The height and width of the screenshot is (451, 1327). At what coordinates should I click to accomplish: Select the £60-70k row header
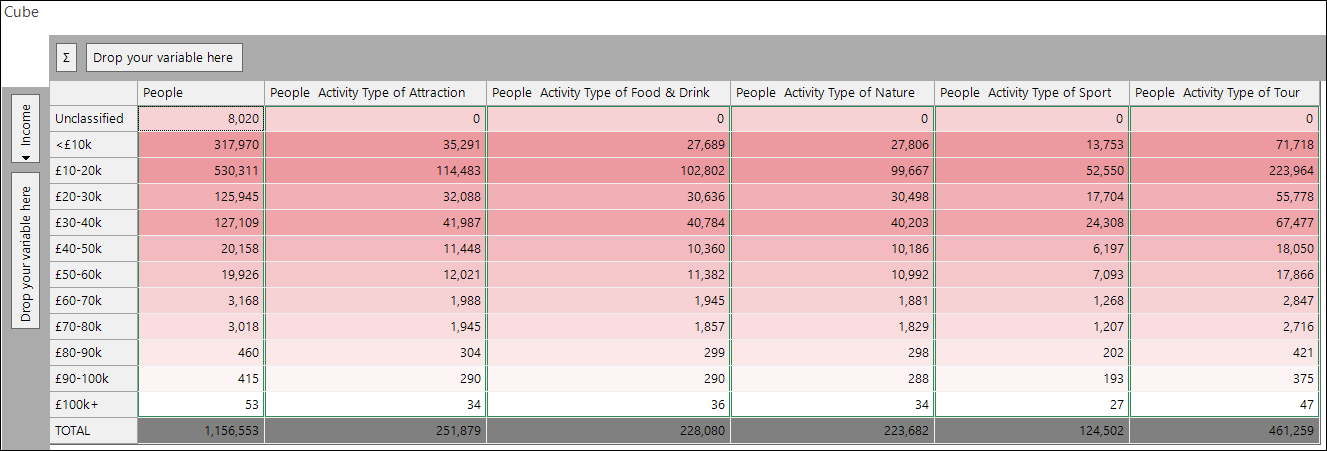point(94,300)
